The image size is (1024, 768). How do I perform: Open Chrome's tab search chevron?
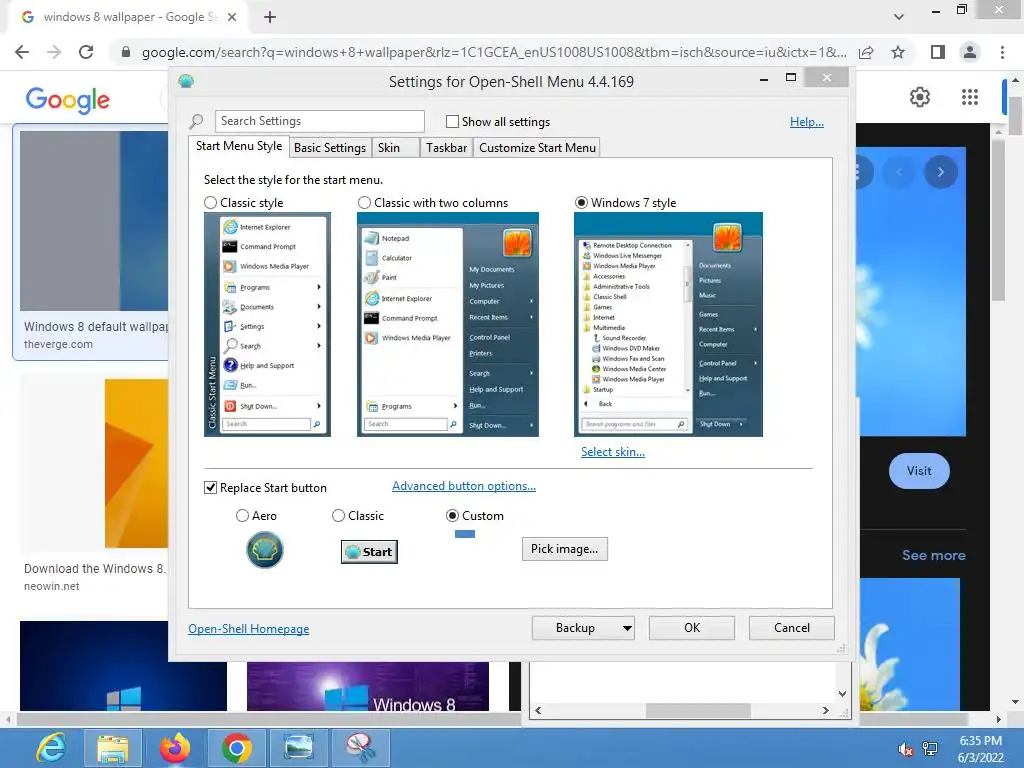pyautogui.click(x=899, y=17)
